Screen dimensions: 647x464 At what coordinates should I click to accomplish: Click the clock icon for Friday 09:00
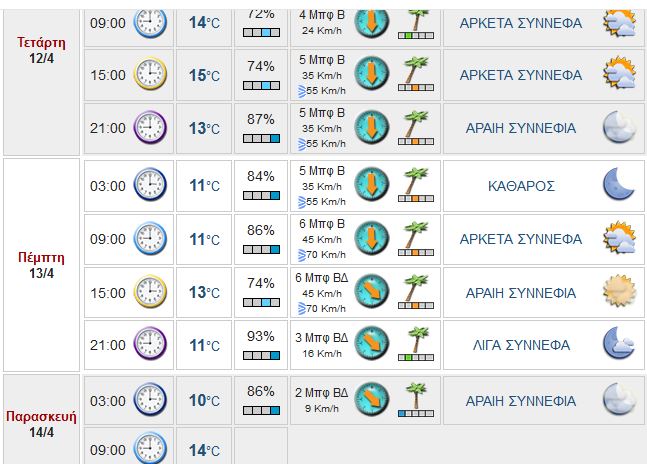[150, 446]
